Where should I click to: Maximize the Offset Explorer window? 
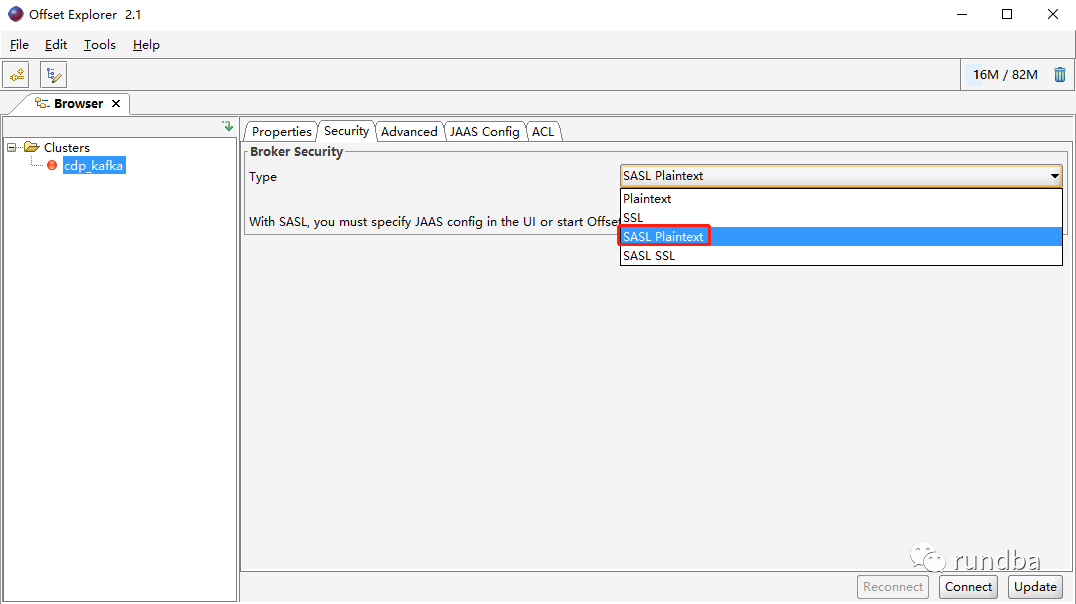[1007, 14]
